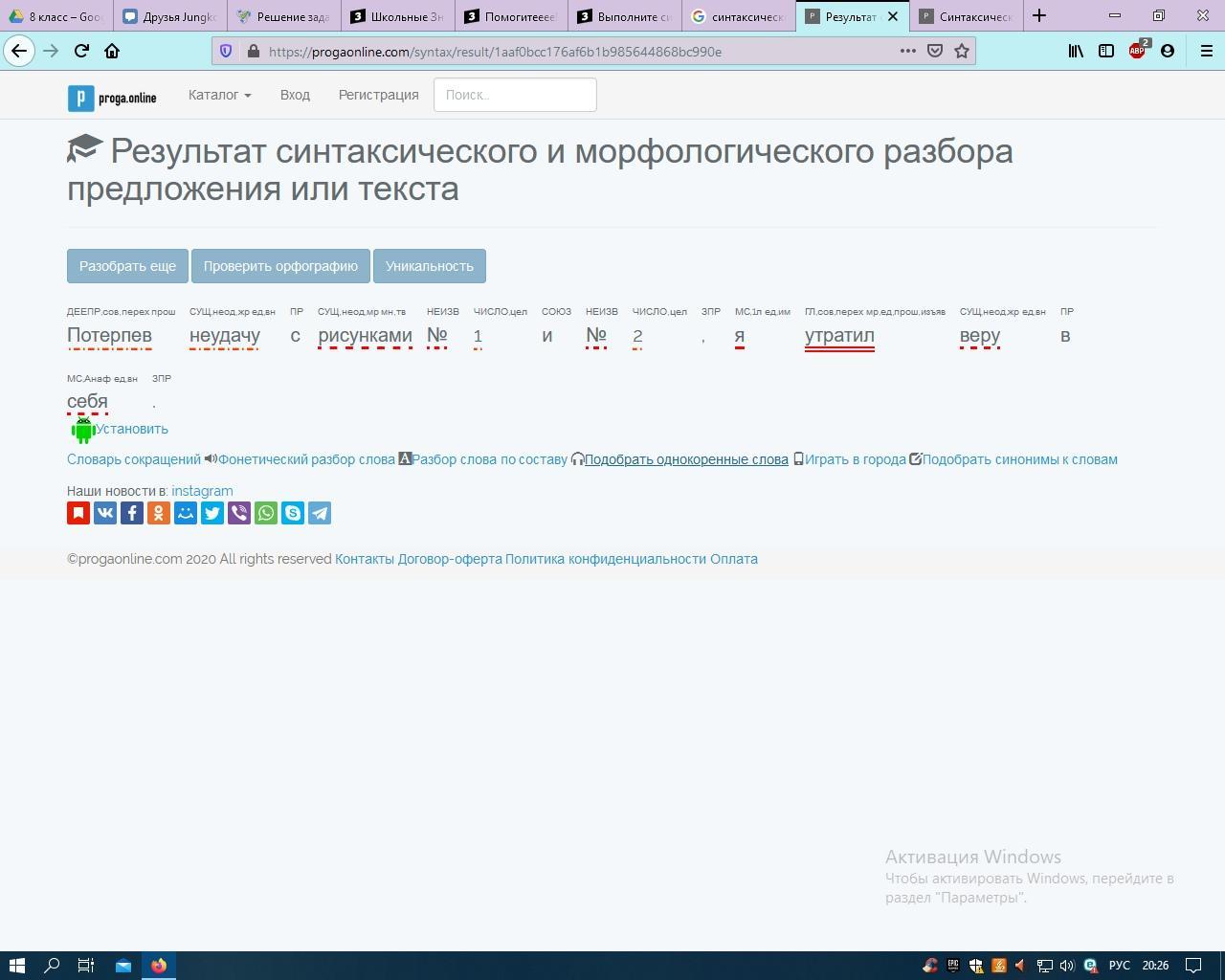This screenshot has height=980, width=1225.
Task: Click the parsed word 'утратил'
Action: [x=839, y=335]
